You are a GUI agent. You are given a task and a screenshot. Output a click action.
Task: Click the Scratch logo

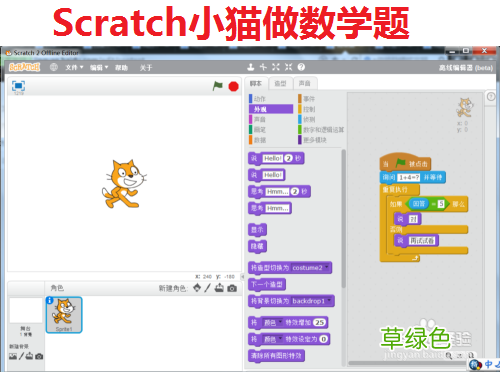pos(24,67)
